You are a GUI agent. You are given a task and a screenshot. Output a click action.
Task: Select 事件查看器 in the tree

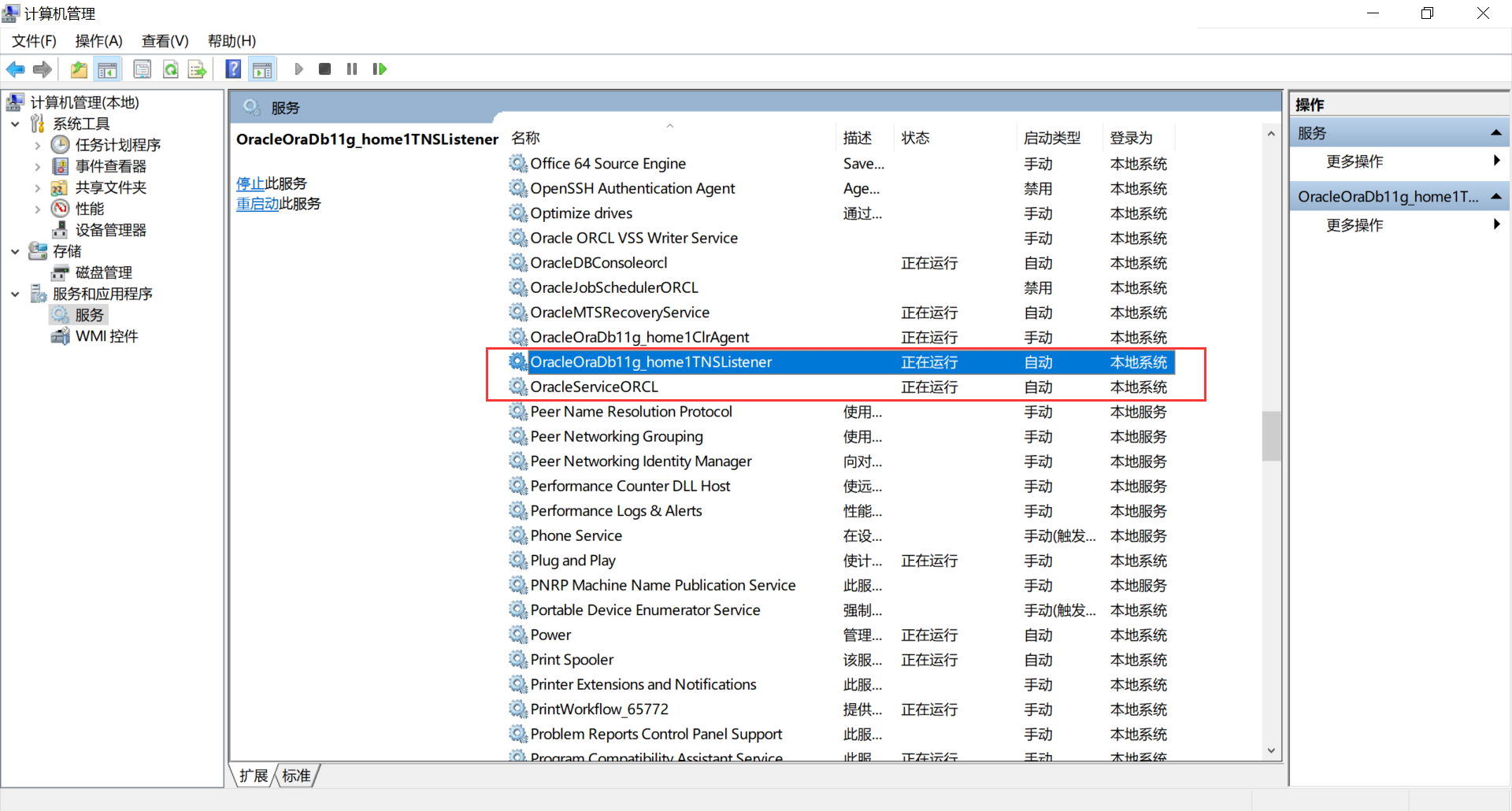110,166
